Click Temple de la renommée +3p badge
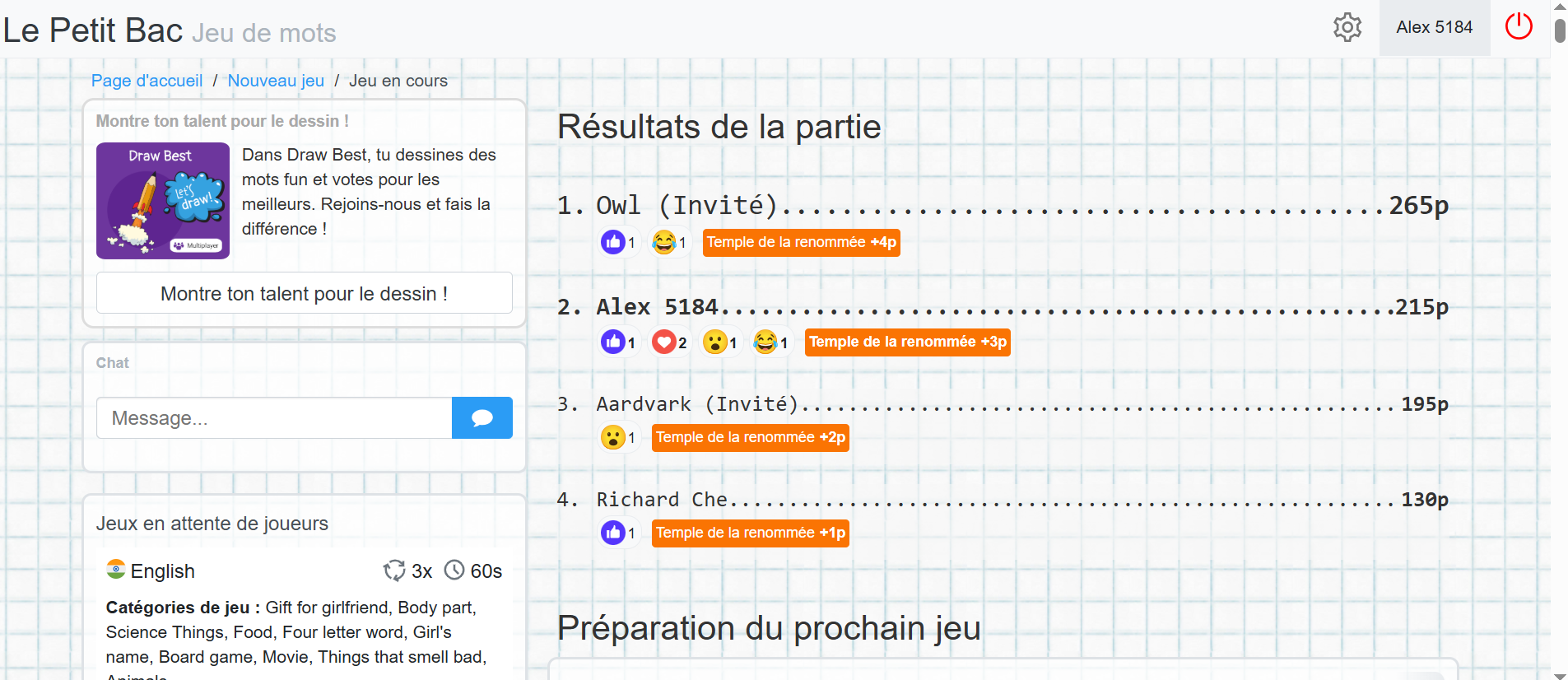 [x=907, y=342]
